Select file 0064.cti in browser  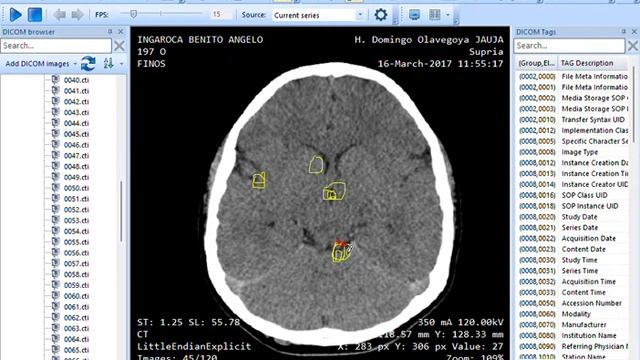pos(76,339)
